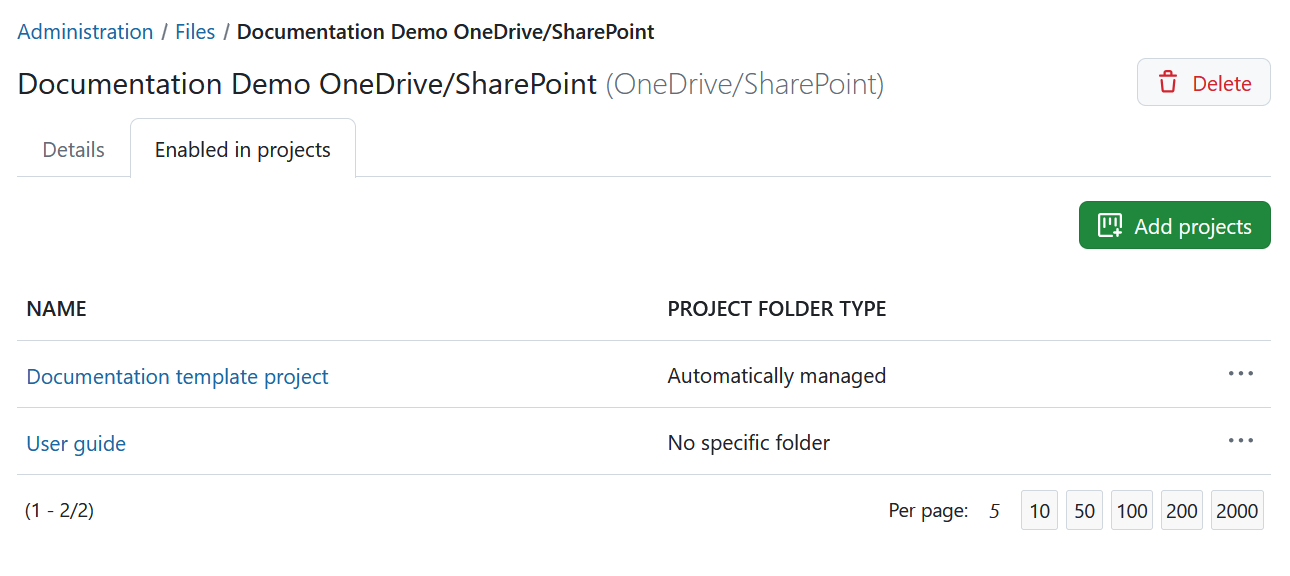Navigate to Administration via the breadcrumb

[85, 31]
